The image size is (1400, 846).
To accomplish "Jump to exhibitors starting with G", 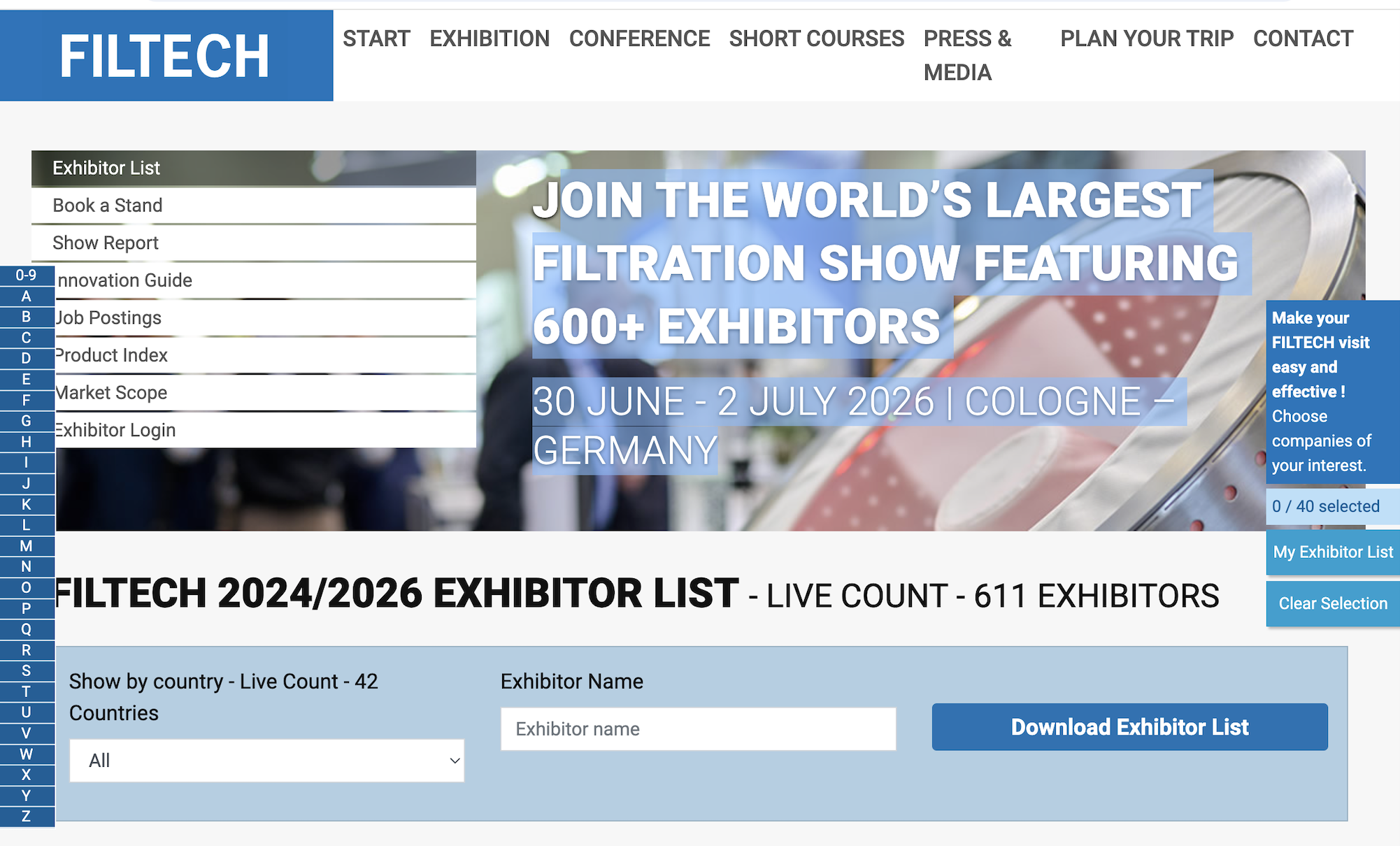I will pos(27,421).
